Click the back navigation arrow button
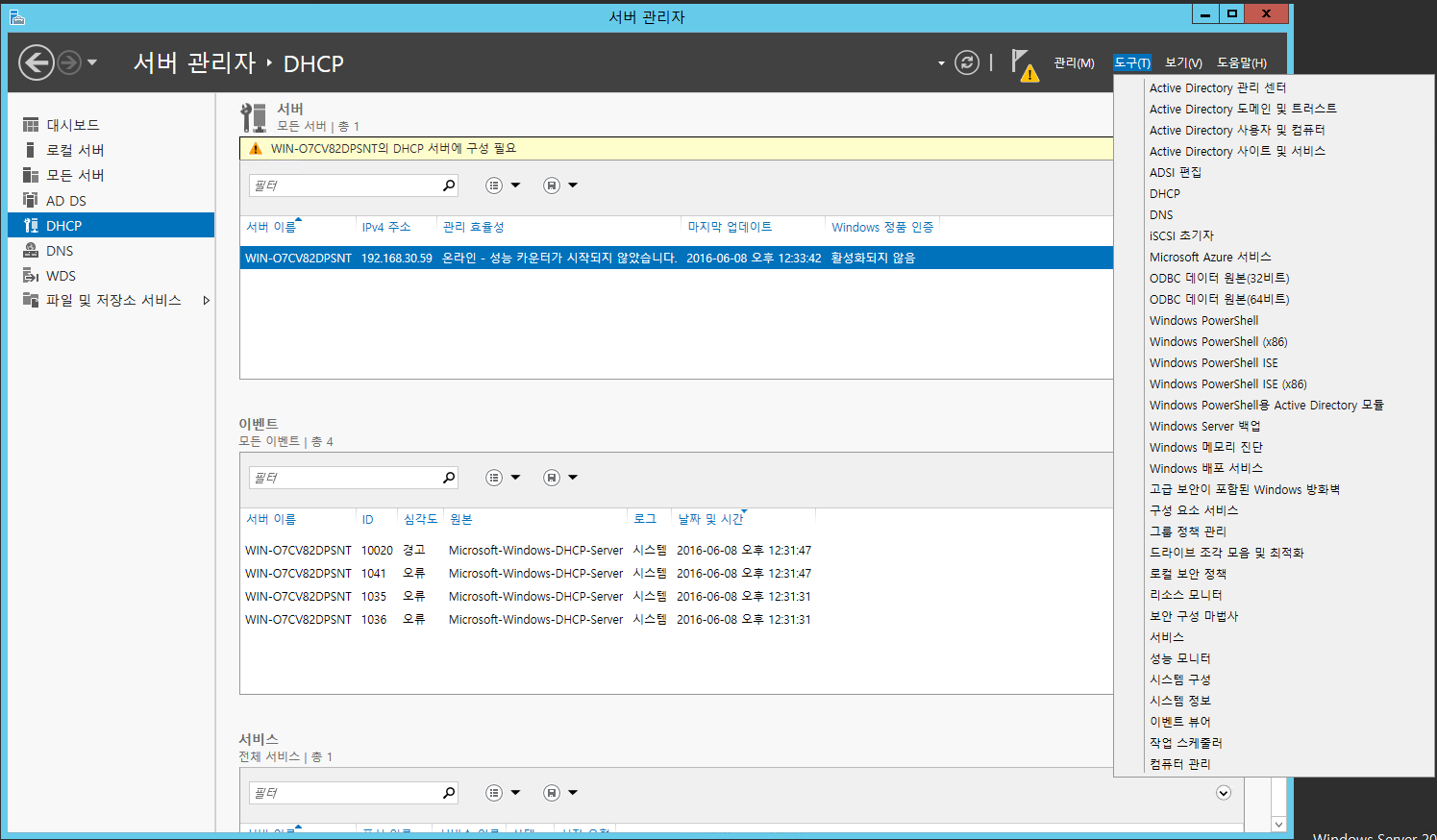1437x840 pixels. pos(37,63)
